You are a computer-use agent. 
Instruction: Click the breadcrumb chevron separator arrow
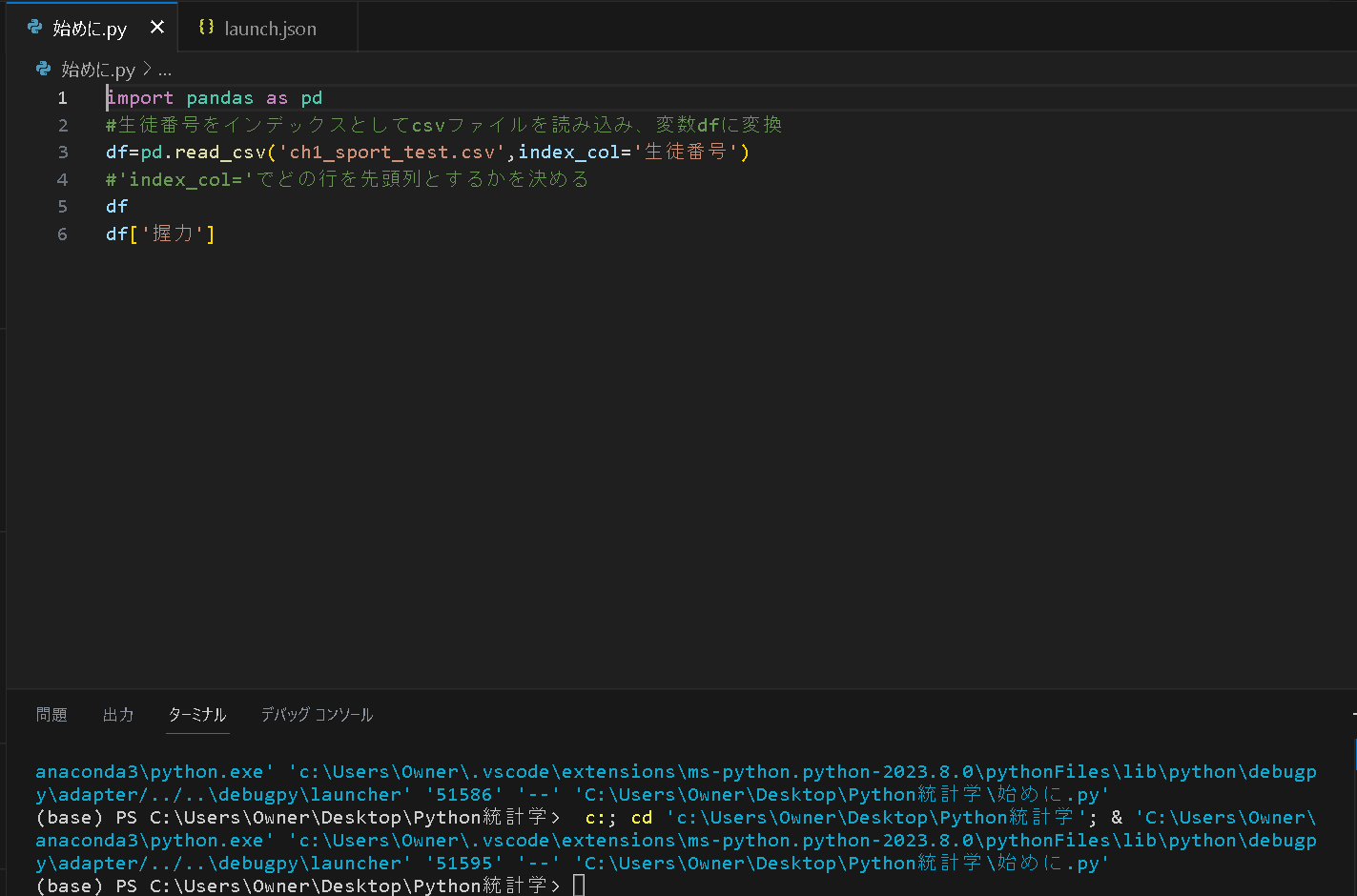pyautogui.click(x=147, y=70)
